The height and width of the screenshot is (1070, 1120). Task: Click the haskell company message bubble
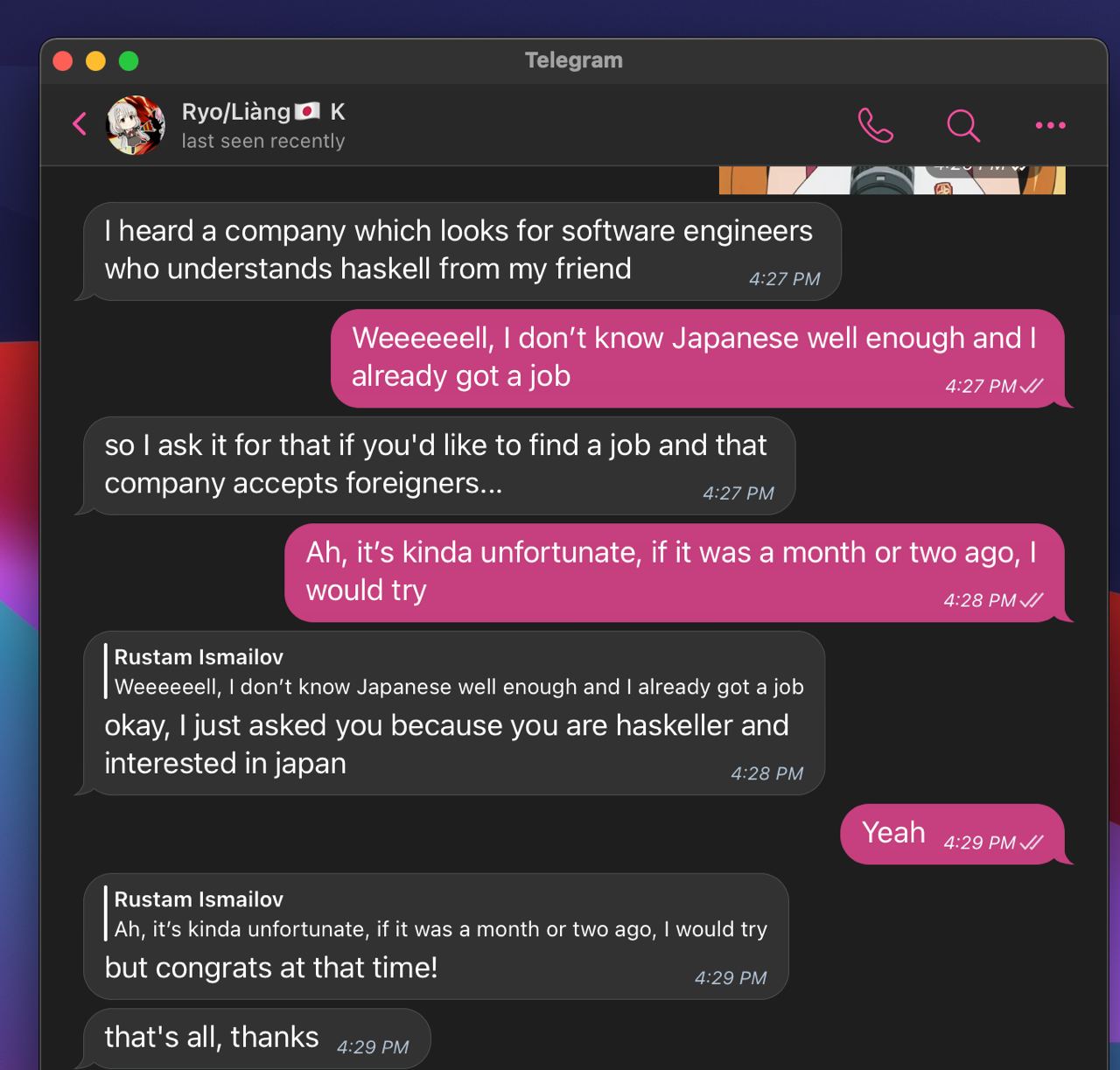(458, 250)
